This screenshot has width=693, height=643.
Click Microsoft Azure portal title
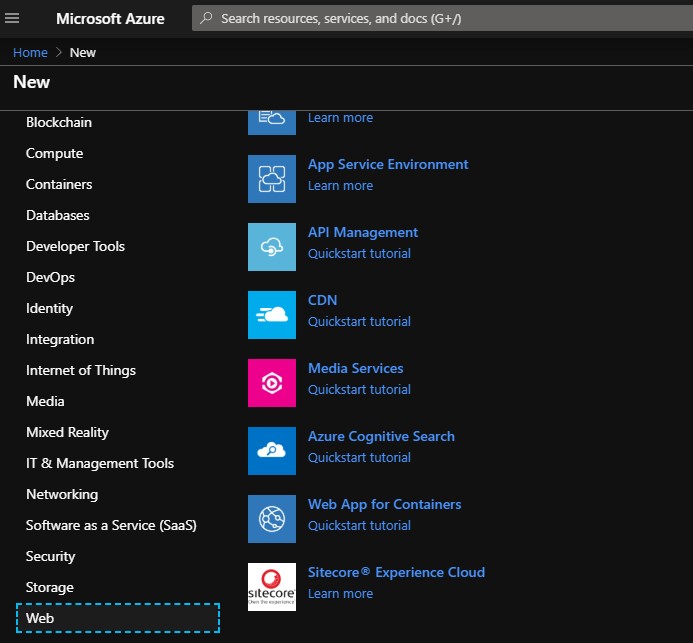[110, 19]
